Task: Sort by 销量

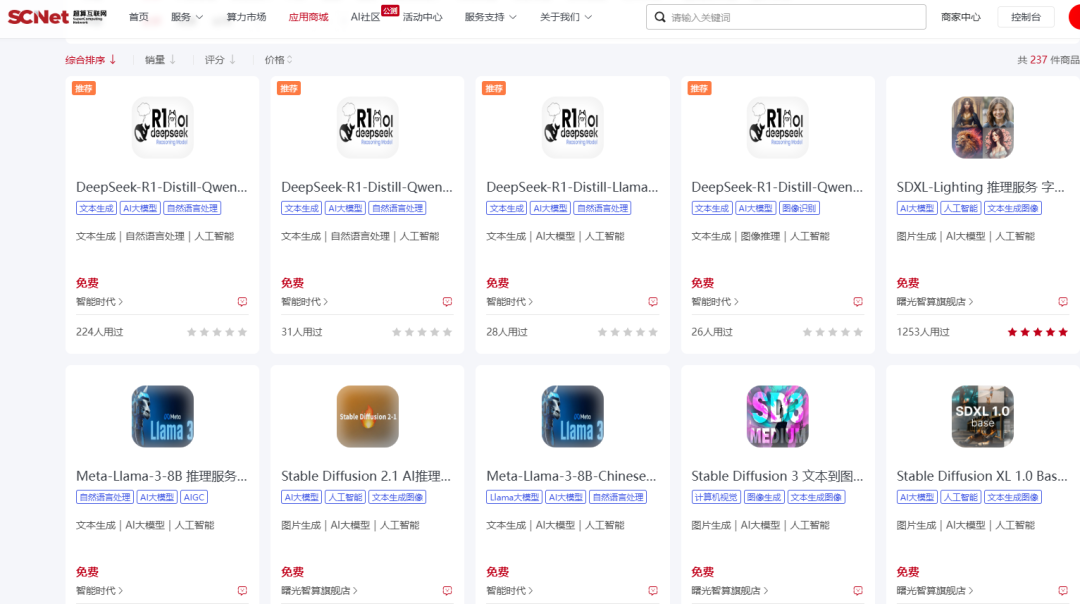Action: (x=160, y=60)
